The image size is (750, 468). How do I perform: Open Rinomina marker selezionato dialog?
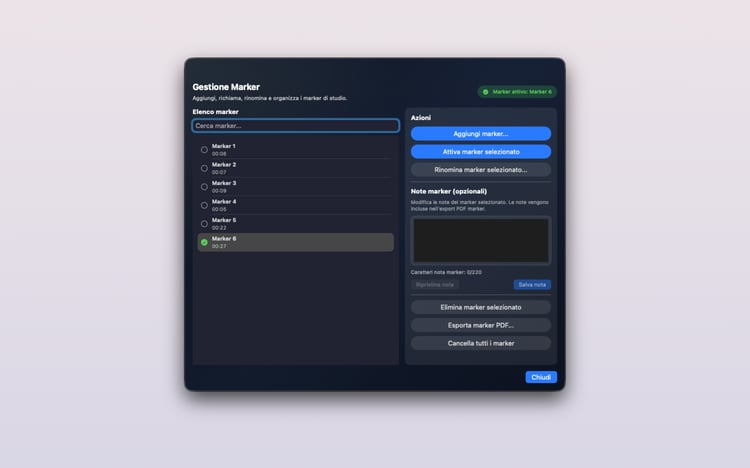coord(481,170)
